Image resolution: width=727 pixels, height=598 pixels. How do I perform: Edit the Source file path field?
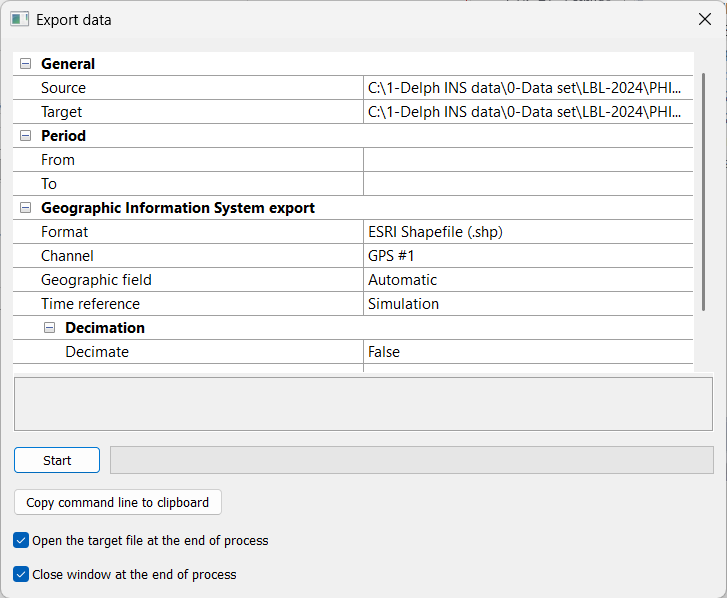pos(528,88)
